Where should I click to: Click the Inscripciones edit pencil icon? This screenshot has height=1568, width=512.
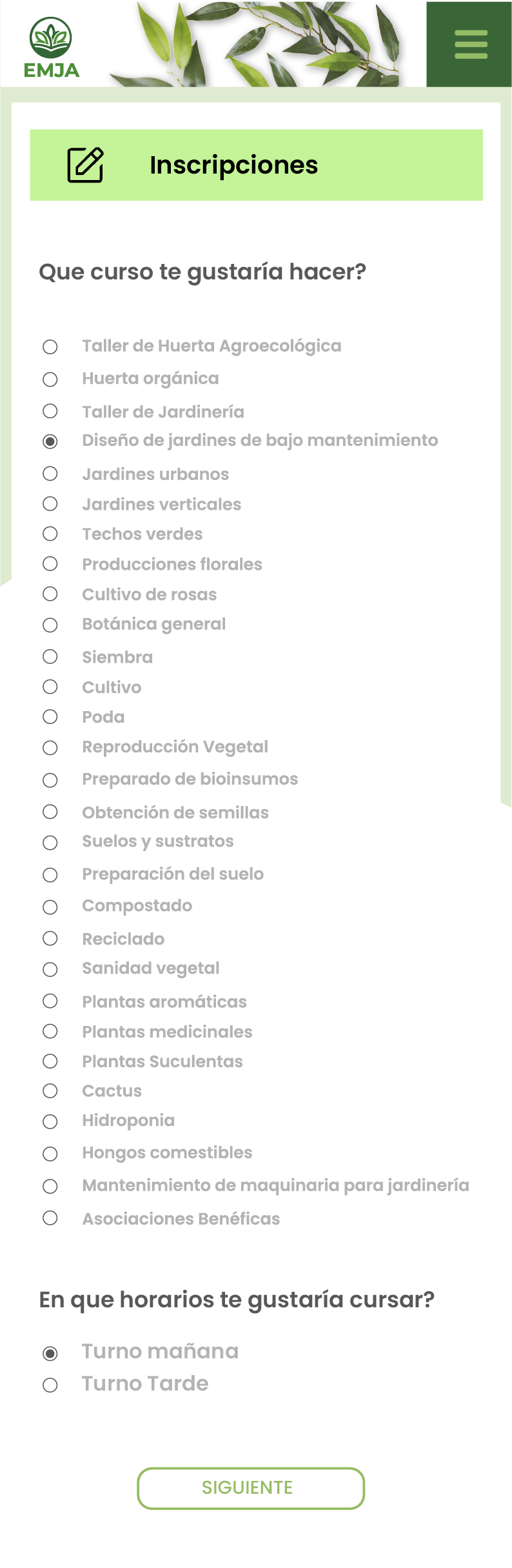(x=85, y=165)
